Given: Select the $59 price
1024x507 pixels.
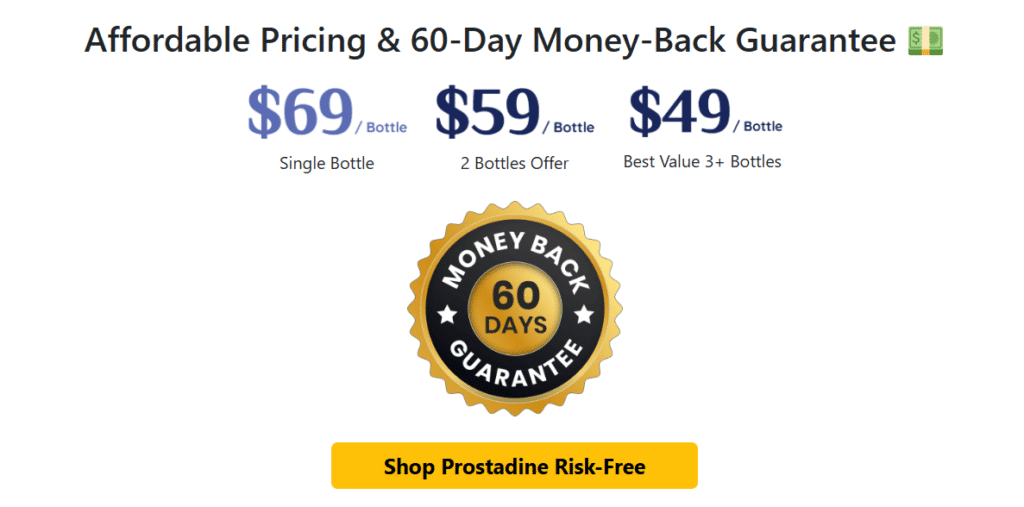Looking at the screenshot, I should [487, 112].
